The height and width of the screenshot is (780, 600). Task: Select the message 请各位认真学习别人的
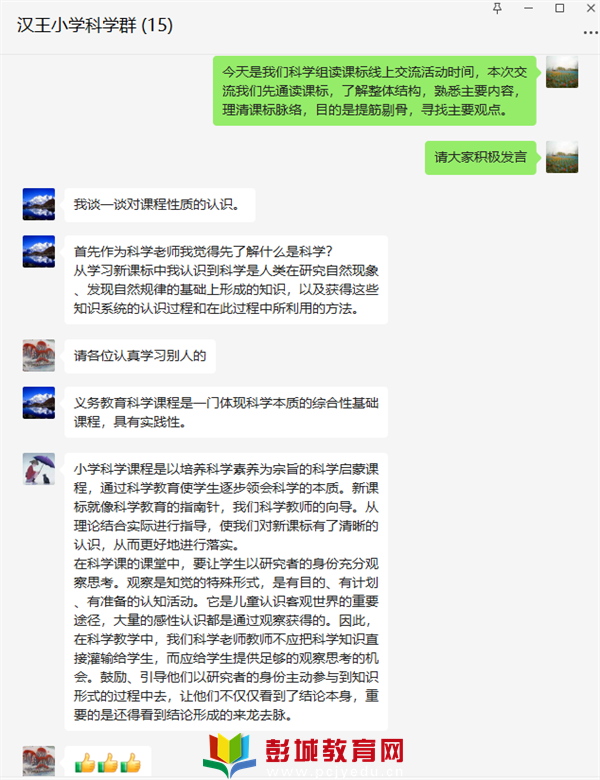[140, 356]
